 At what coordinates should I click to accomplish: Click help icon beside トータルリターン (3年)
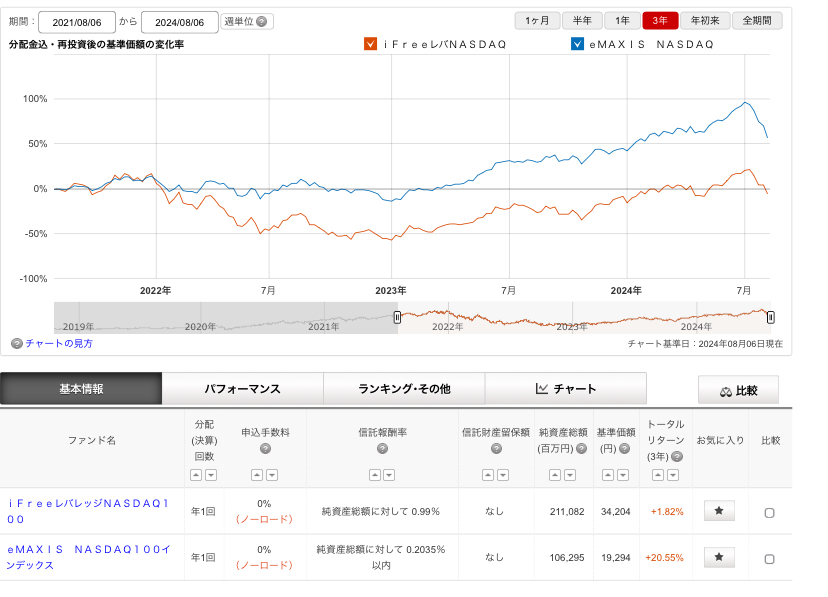(x=677, y=457)
